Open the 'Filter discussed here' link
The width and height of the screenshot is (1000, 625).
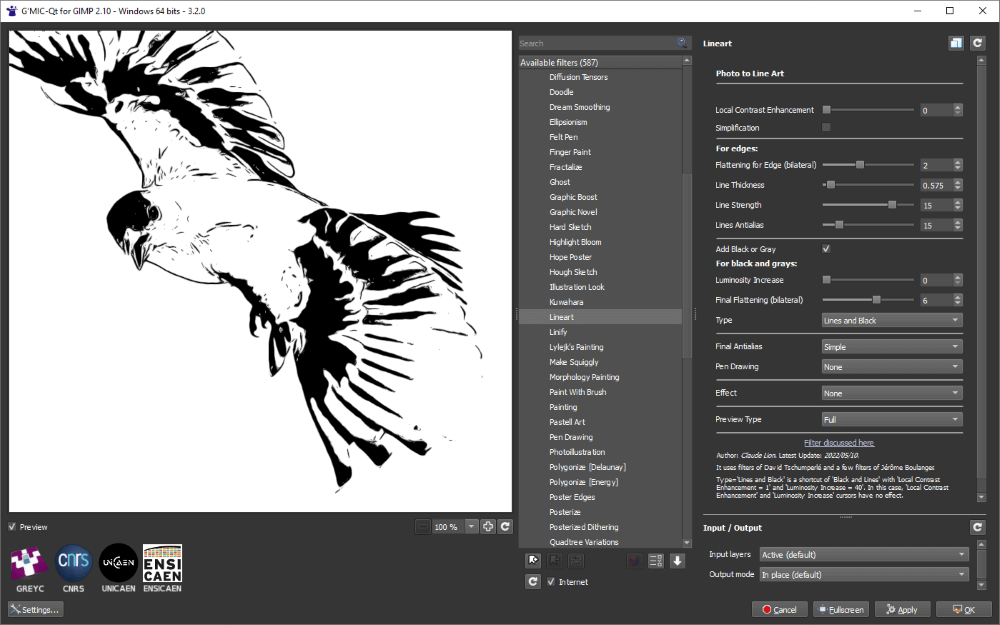point(838,443)
